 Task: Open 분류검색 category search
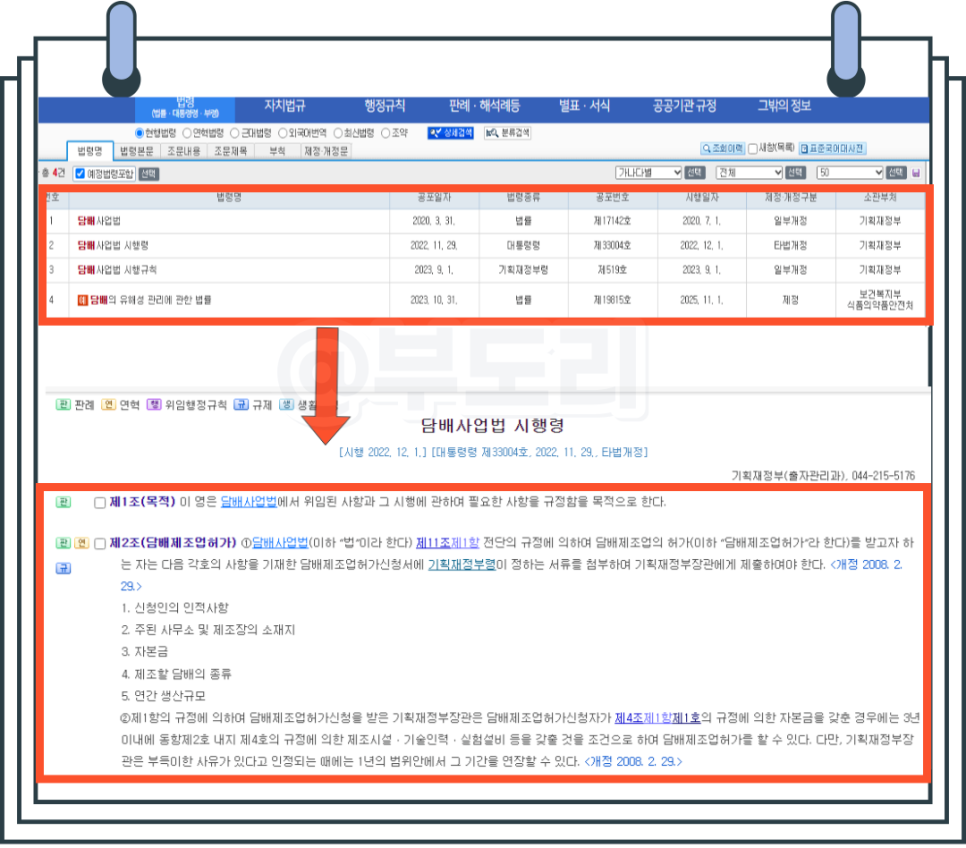click(x=507, y=132)
